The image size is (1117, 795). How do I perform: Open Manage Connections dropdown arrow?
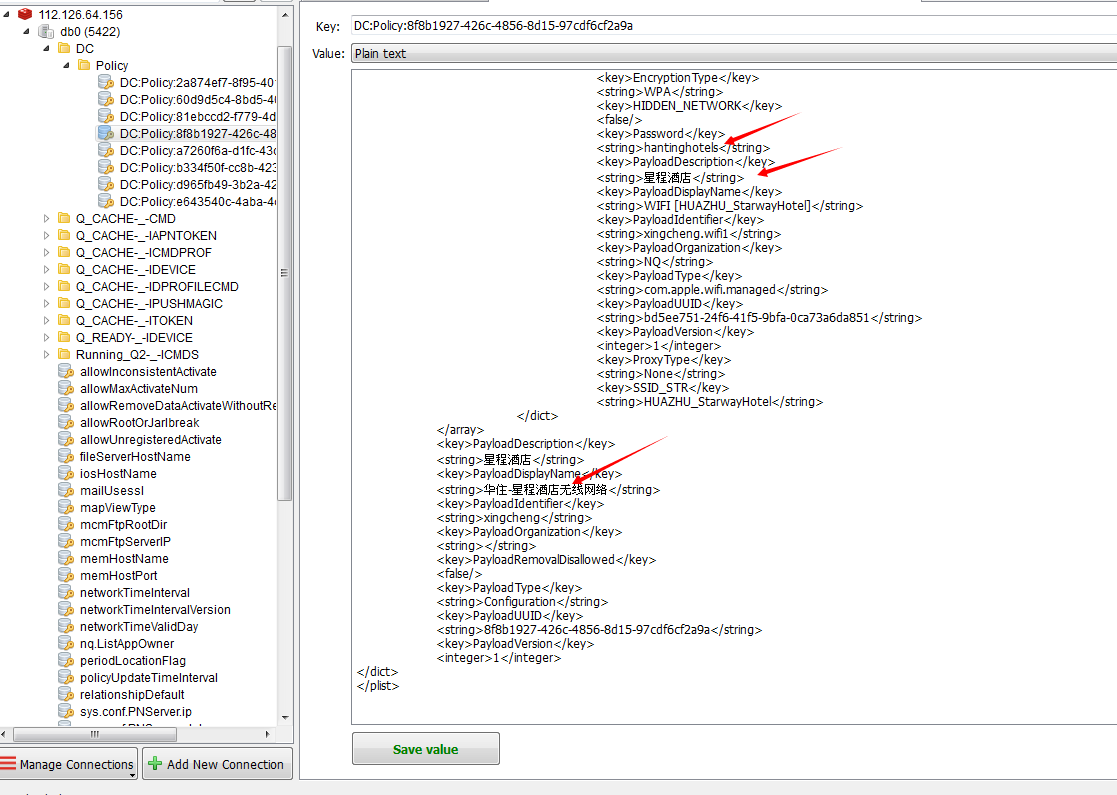[x=133, y=774]
